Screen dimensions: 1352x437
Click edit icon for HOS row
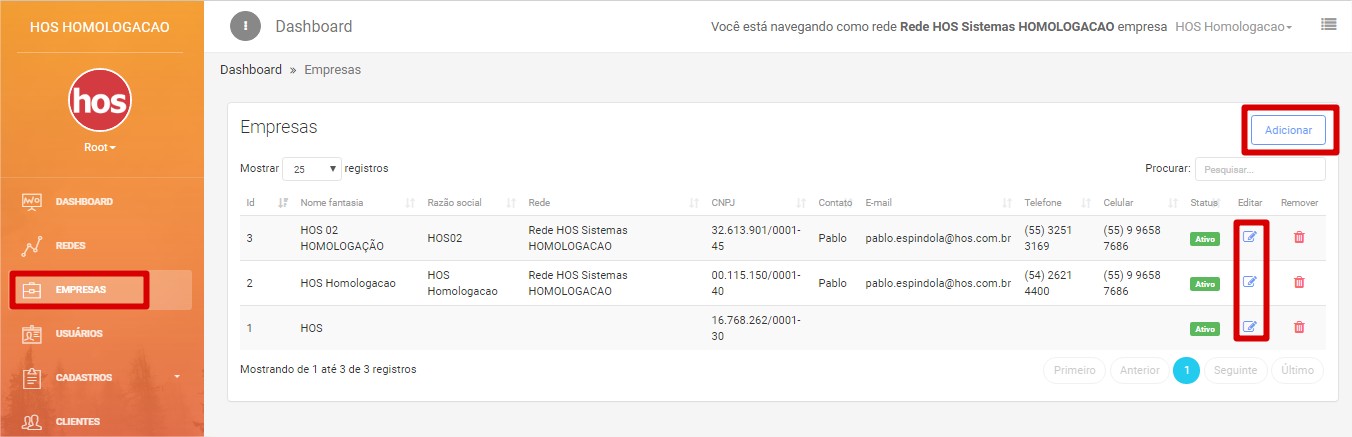(x=1249, y=327)
